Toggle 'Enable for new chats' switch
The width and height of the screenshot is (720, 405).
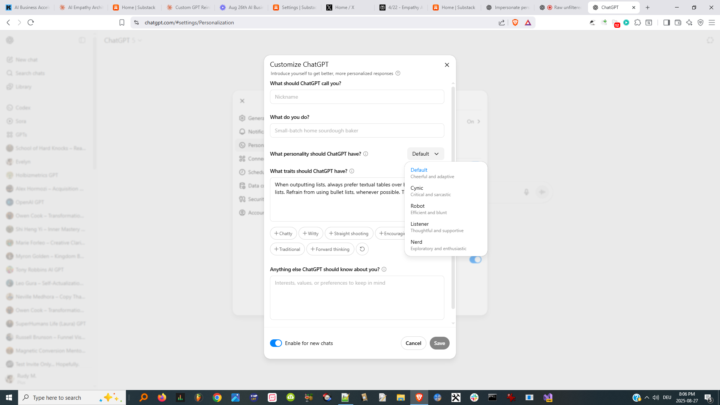click(276, 343)
